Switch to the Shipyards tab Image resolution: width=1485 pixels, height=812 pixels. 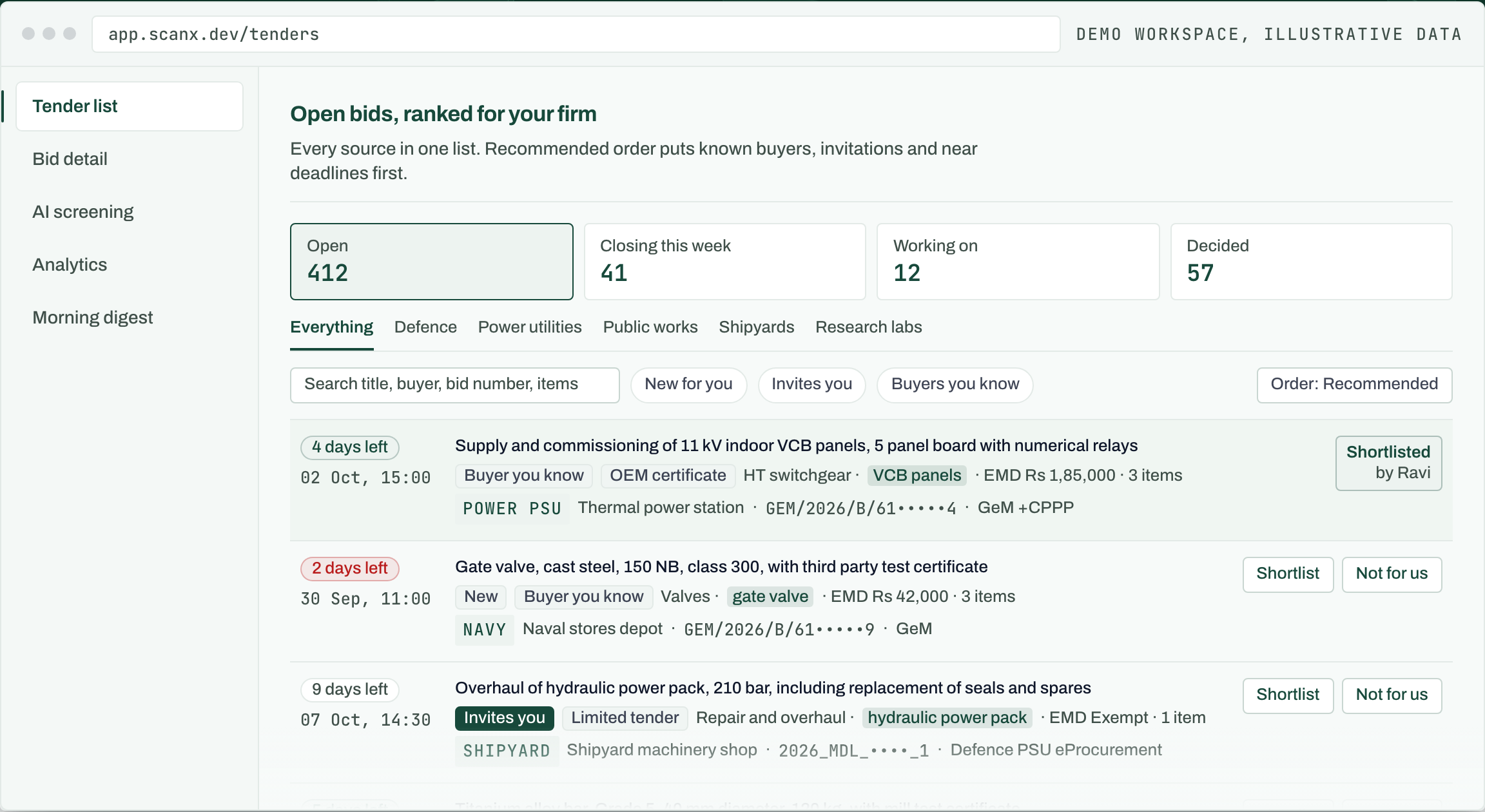(x=757, y=327)
